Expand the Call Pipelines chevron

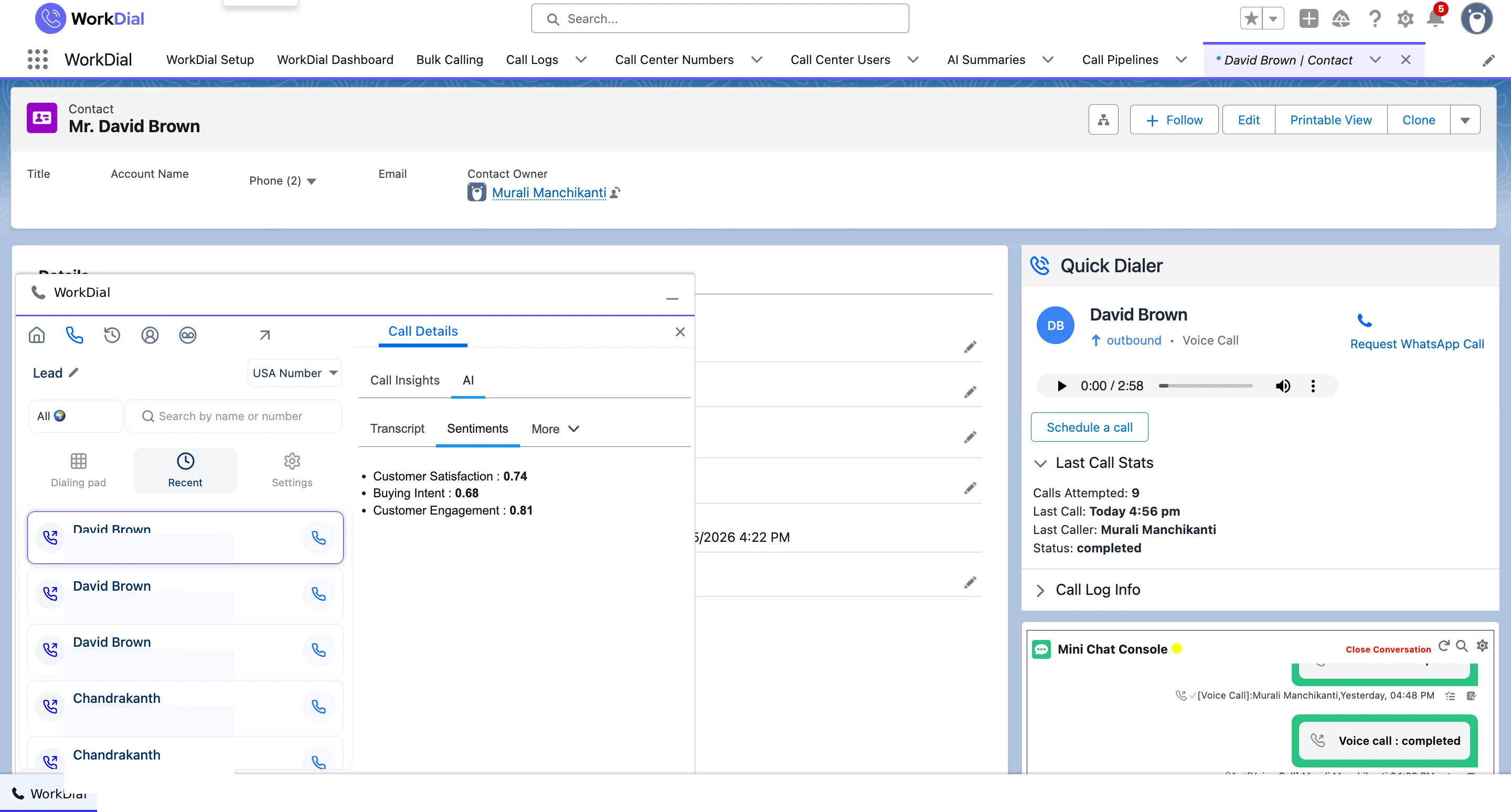tap(1182, 60)
